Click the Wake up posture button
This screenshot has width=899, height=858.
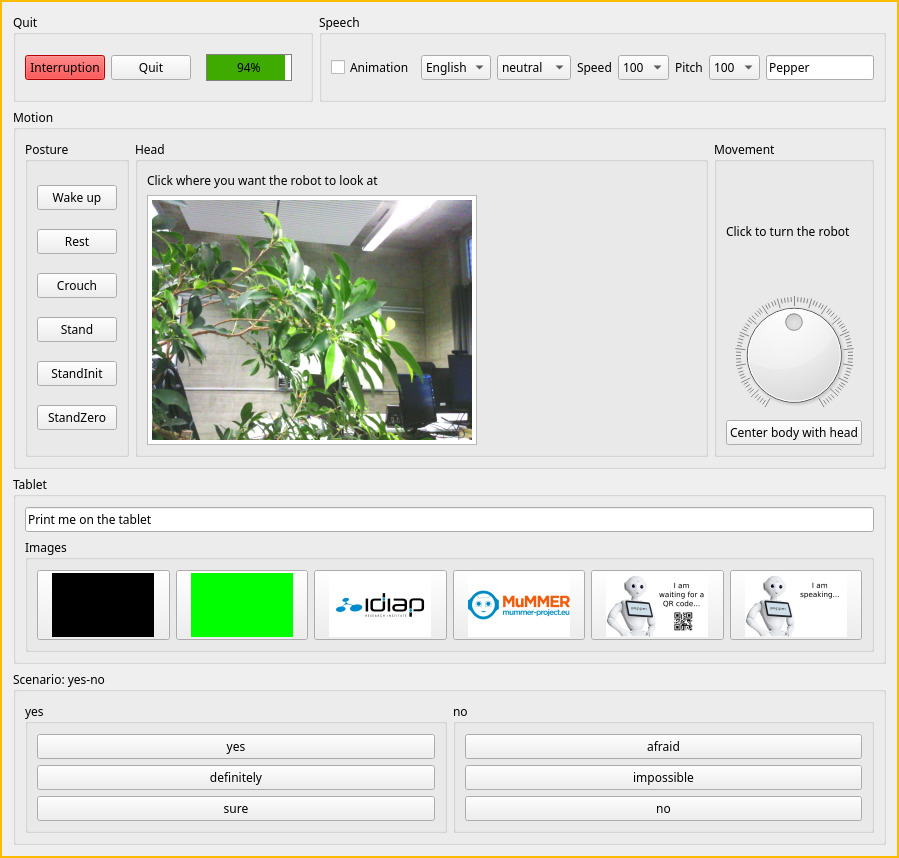[76, 197]
